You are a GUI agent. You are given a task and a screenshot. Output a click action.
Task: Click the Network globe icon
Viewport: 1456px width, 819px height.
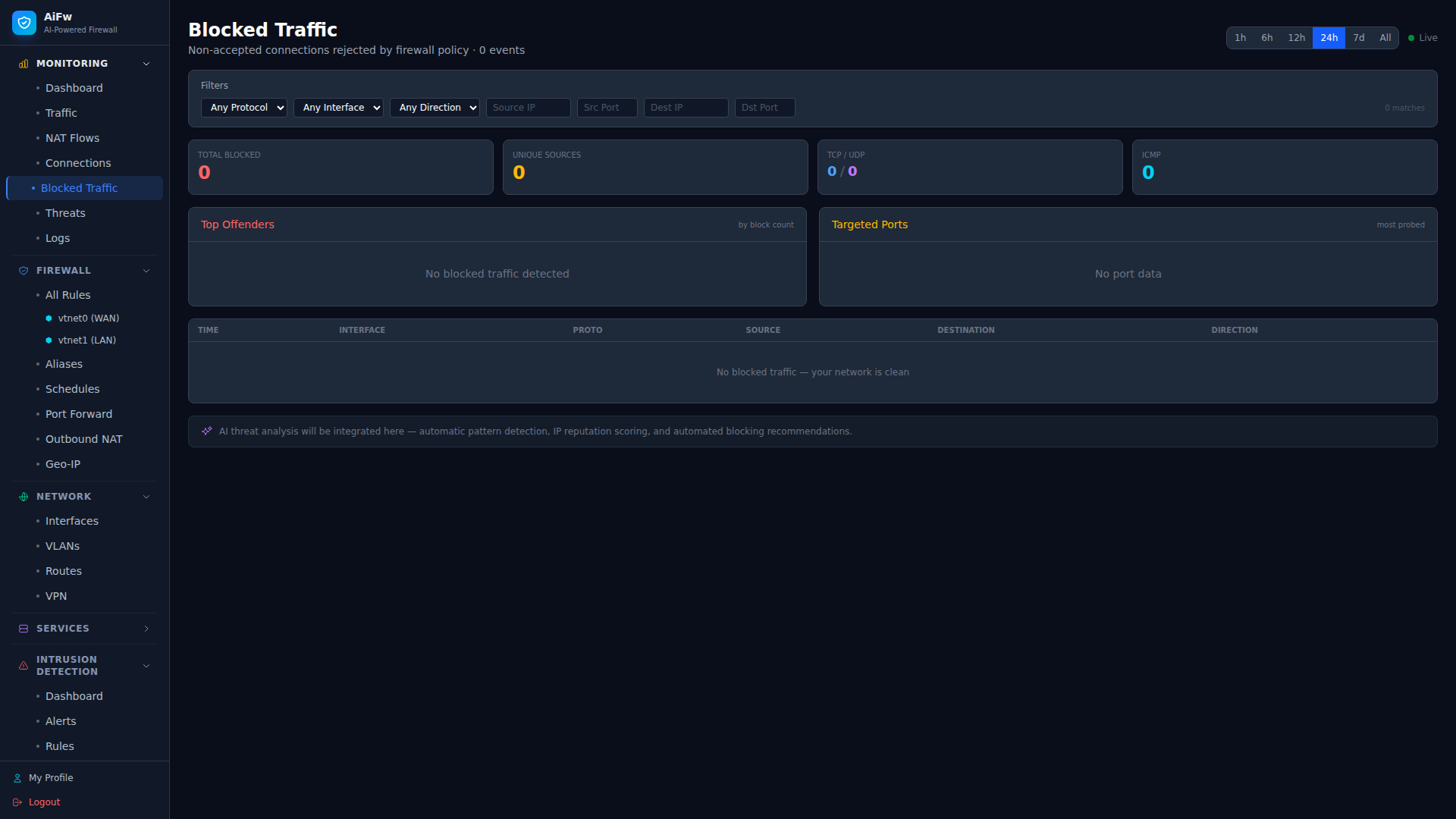[24, 497]
